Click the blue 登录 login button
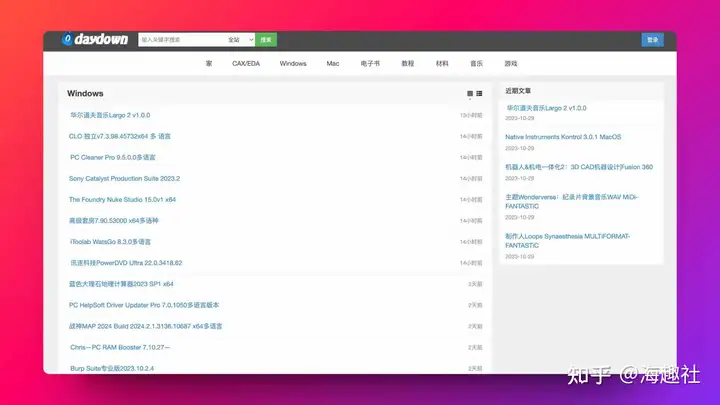This screenshot has height=405, width=720. (x=652, y=40)
